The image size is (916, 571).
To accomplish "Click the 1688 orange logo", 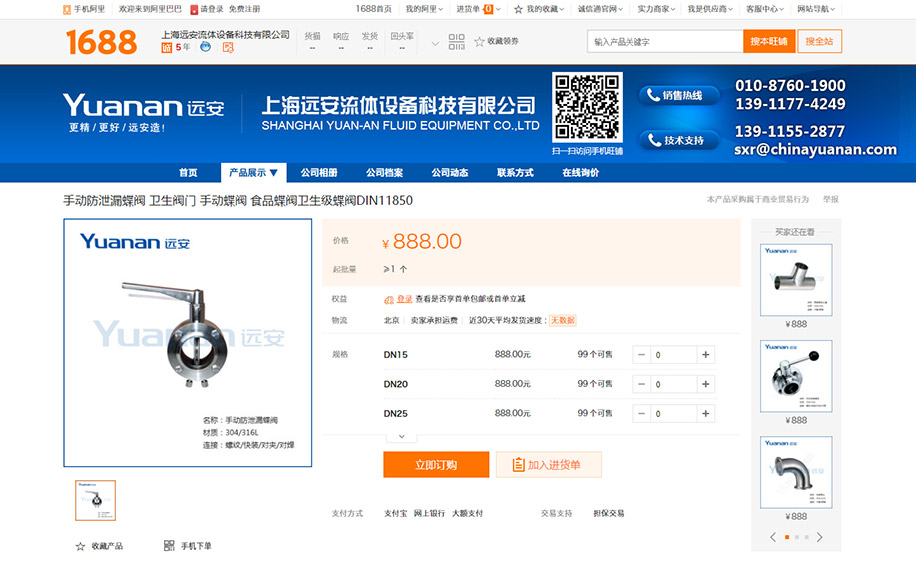I will [101, 42].
